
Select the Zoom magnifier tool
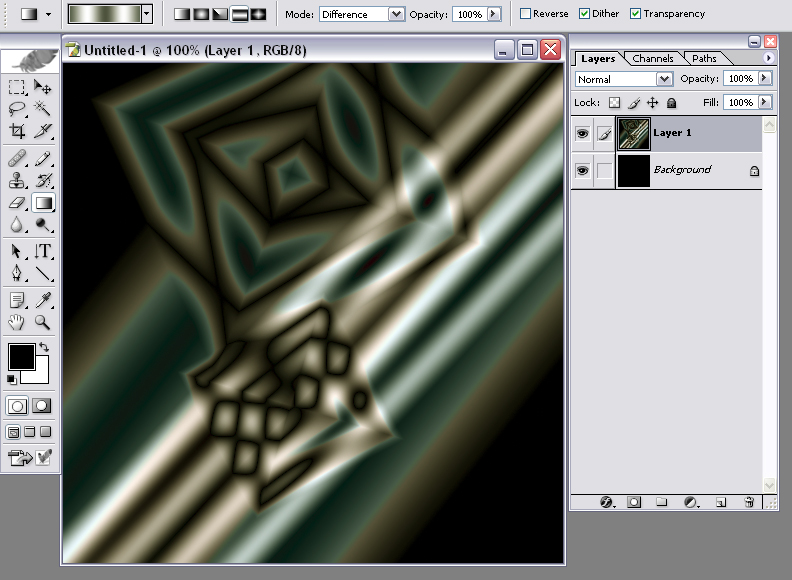tap(43, 322)
